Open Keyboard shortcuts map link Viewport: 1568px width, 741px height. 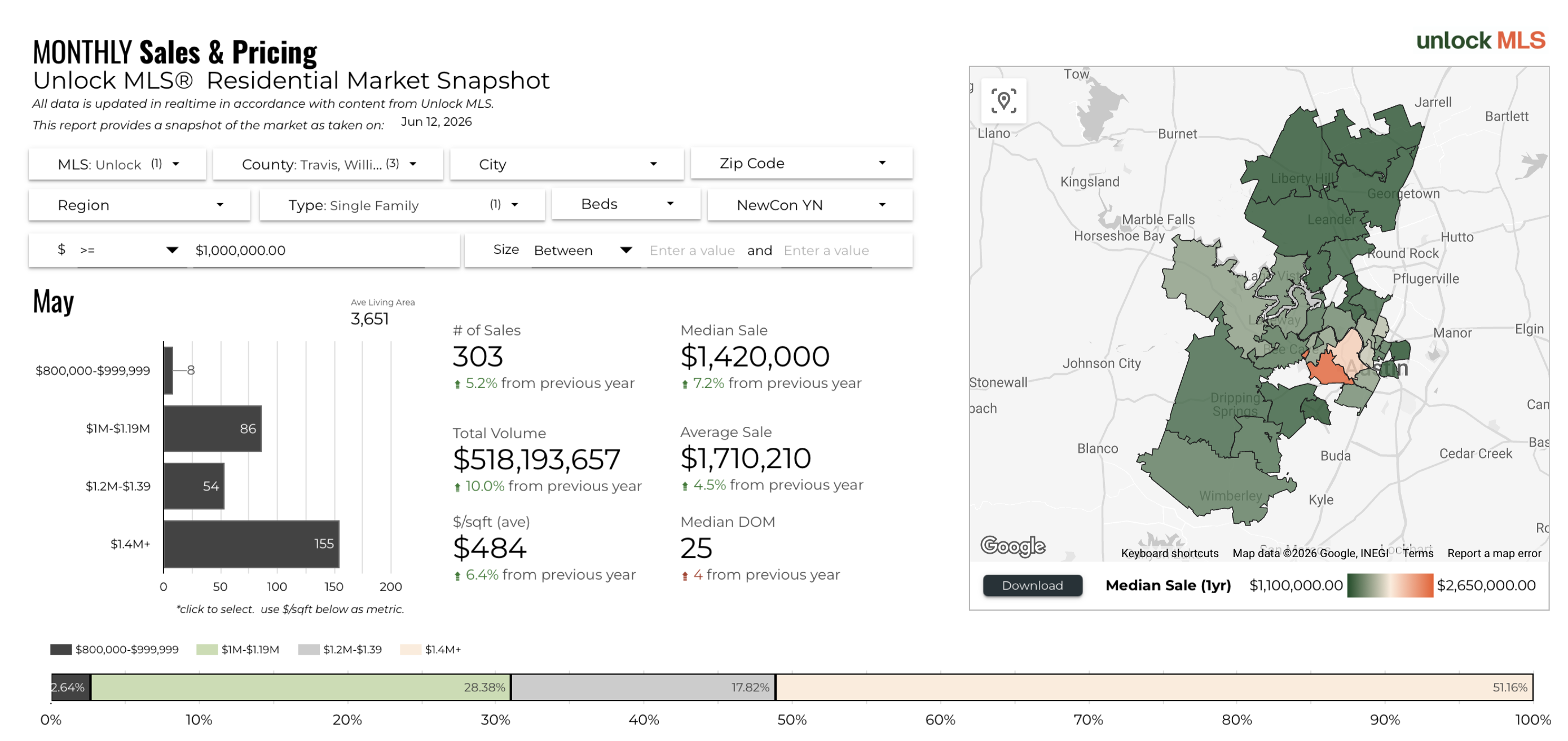[1169, 553]
